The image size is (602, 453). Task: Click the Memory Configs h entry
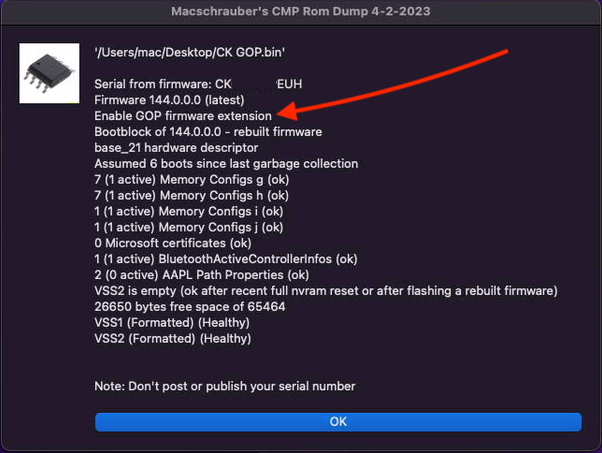192,196
